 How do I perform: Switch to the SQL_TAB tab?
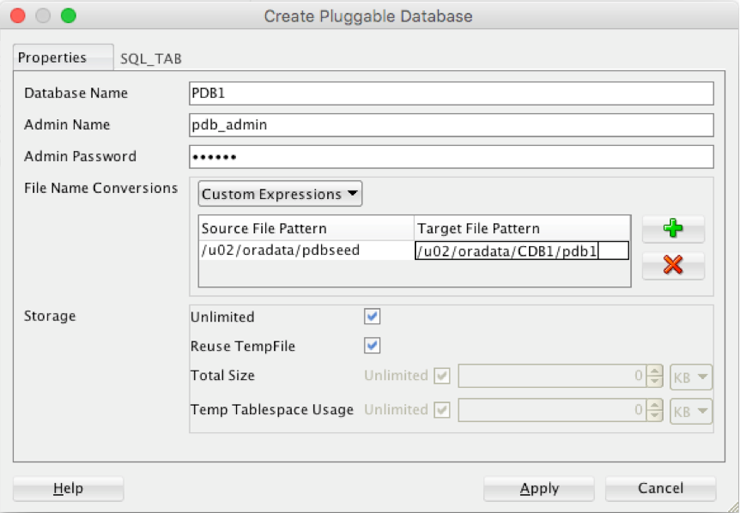click(151, 58)
